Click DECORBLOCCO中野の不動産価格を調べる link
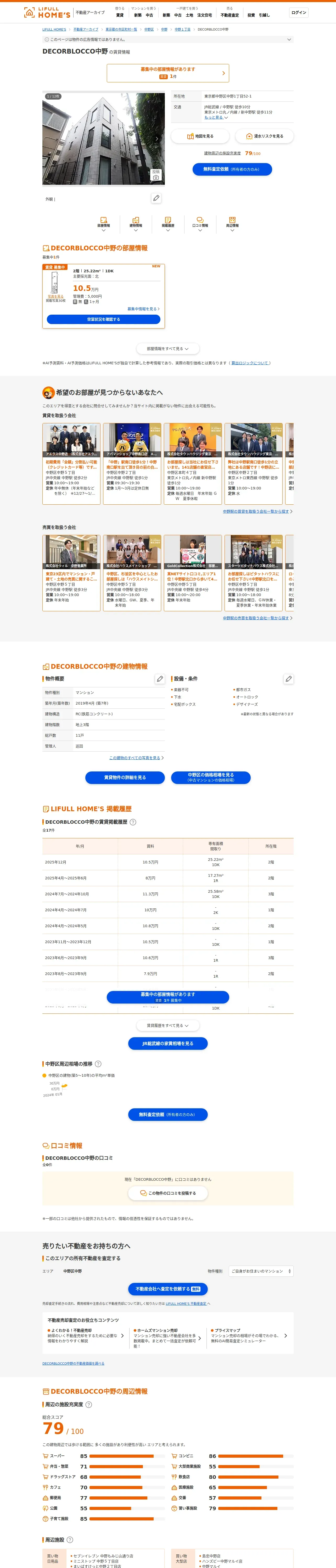This screenshot has height=1568, width=336. [73, 1363]
